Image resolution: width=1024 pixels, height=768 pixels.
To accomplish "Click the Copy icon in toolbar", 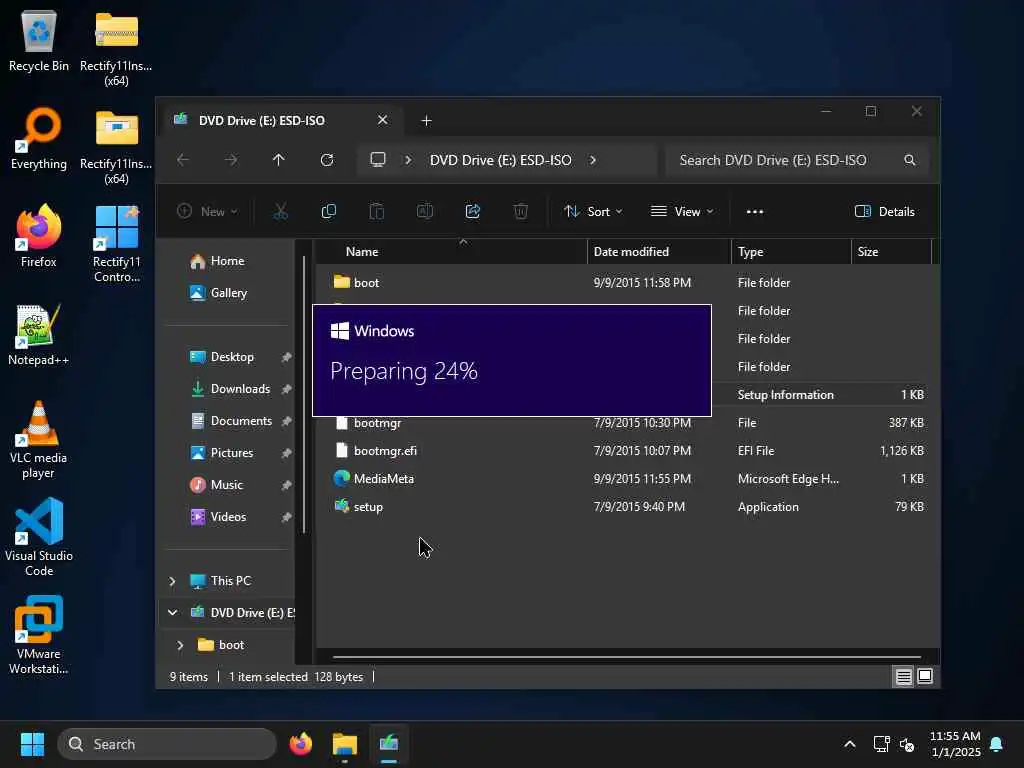I will point(328,212).
